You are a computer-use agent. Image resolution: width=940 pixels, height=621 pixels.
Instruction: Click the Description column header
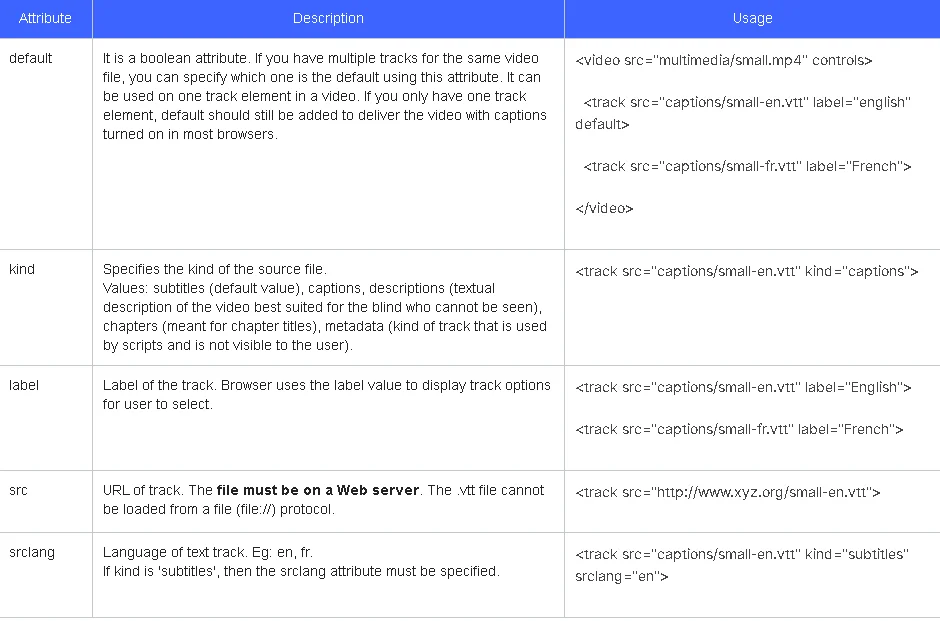click(x=328, y=18)
